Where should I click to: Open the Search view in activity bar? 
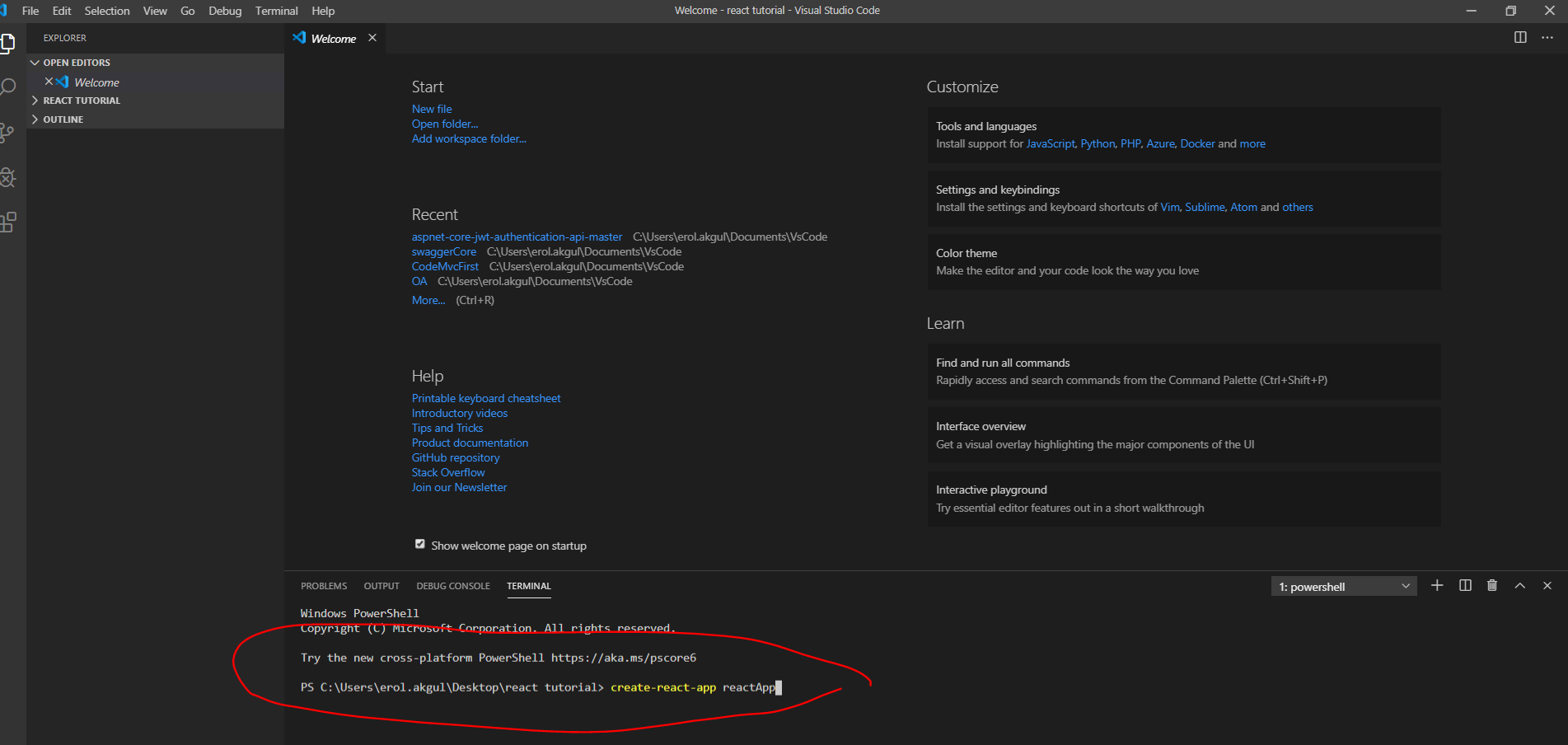tap(8, 87)
